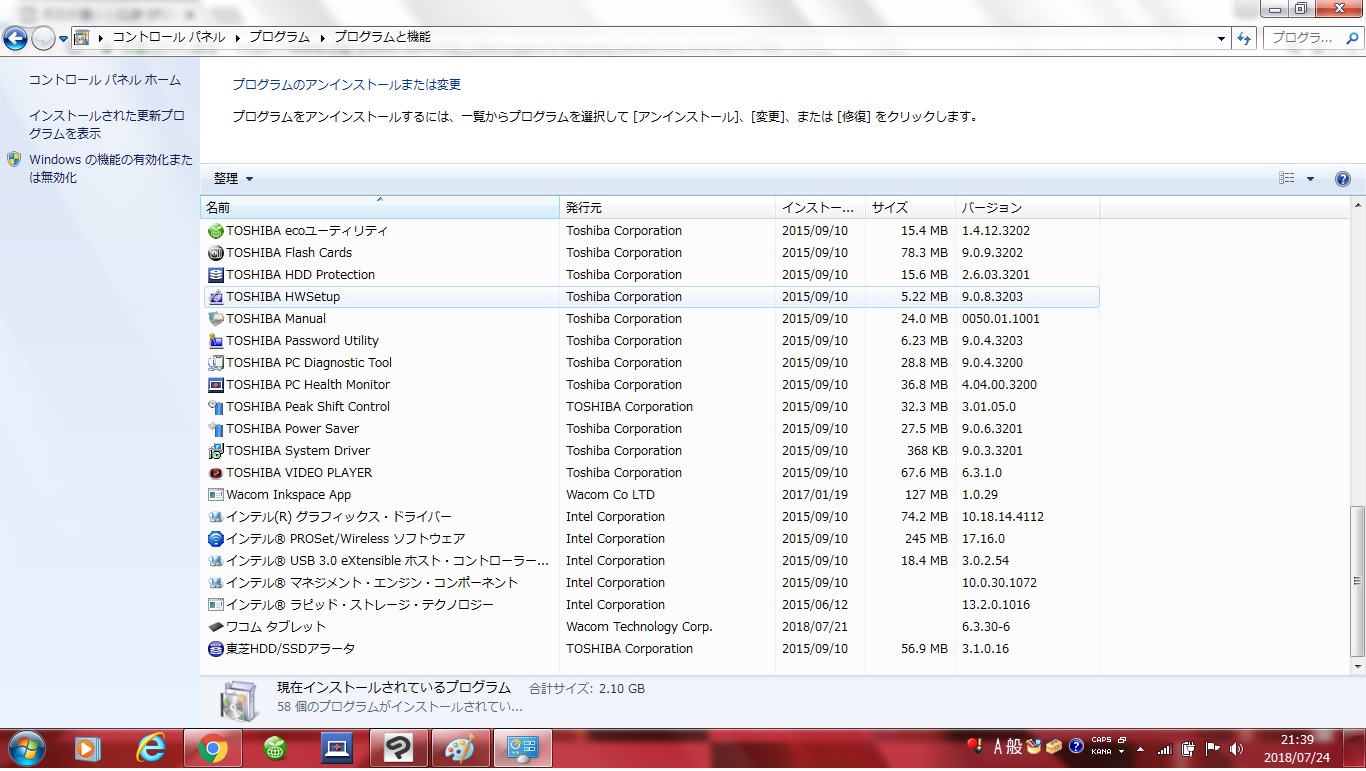Expand the 整理 dropdown menu
The width and height of the screenshot is (1366, 771).
[234, 179]
